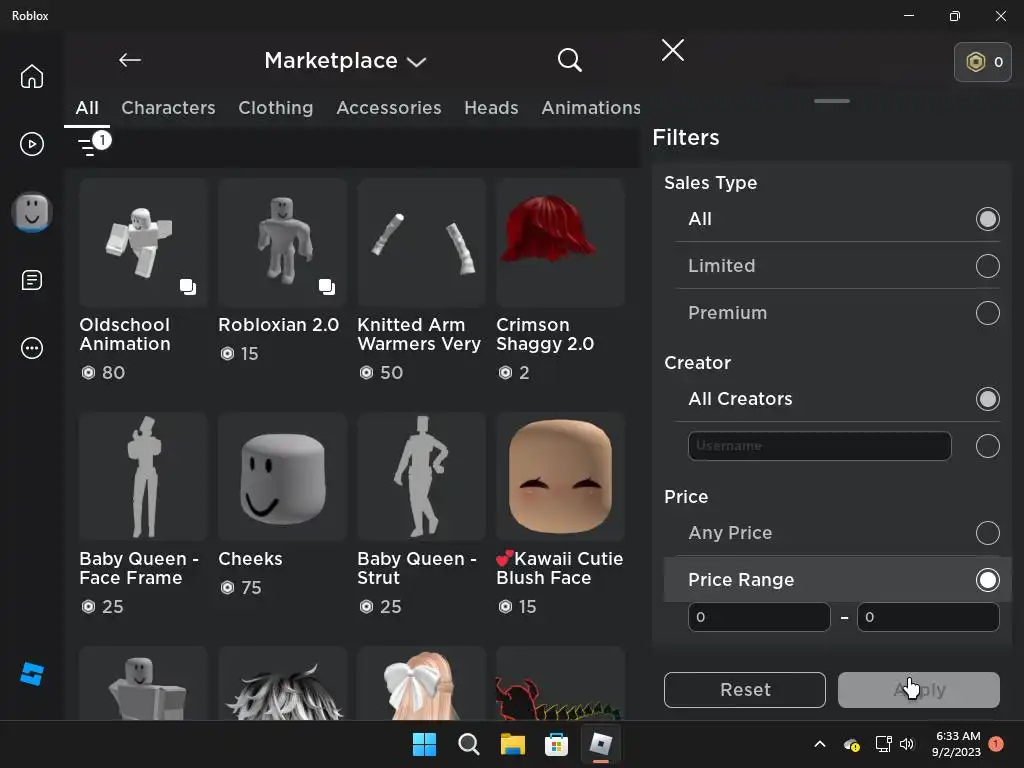Open the volume speaker tray icon

tap(907, 744)
